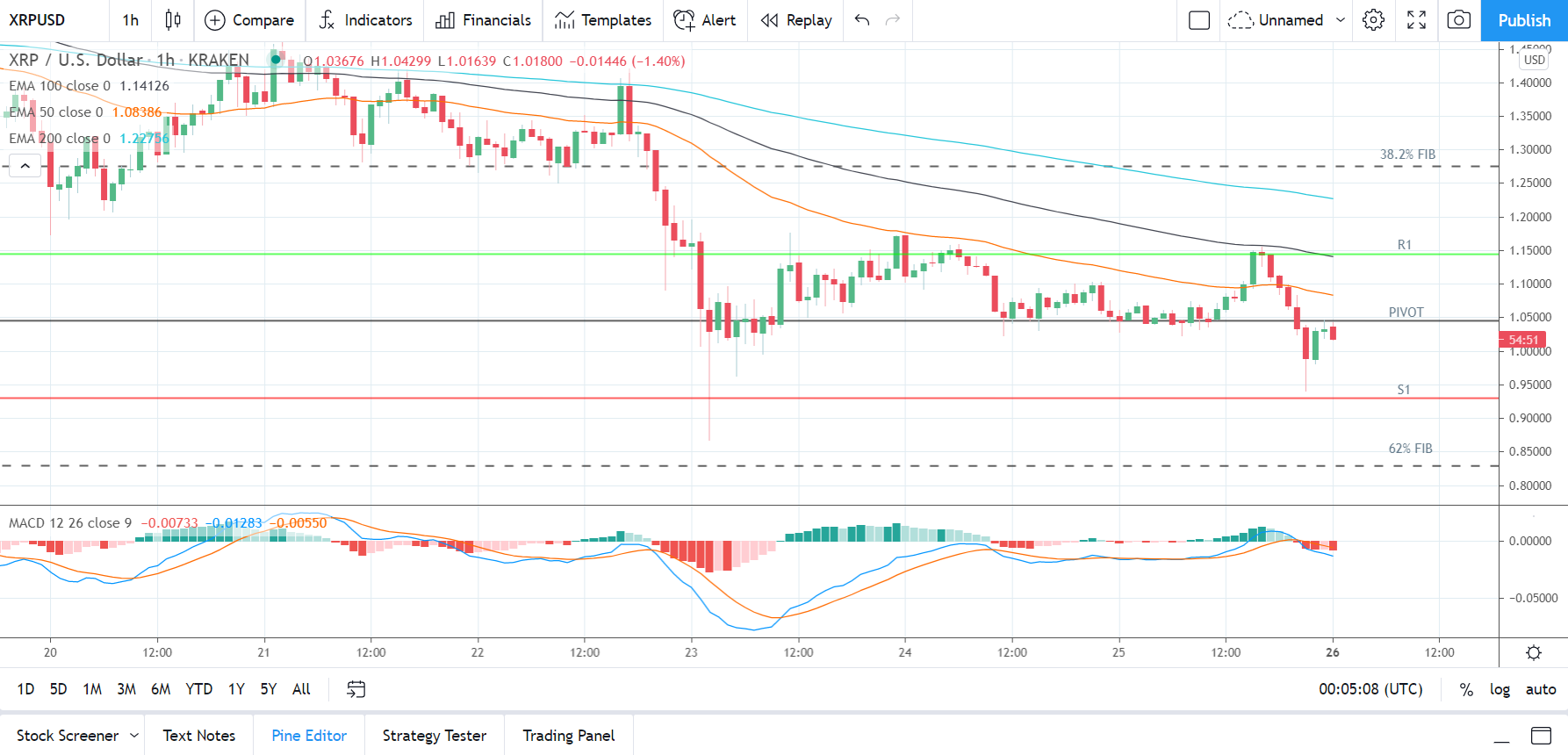Select the 5D date range
This screenshot has height=755, width=1568.
click(x=58, y=689)
